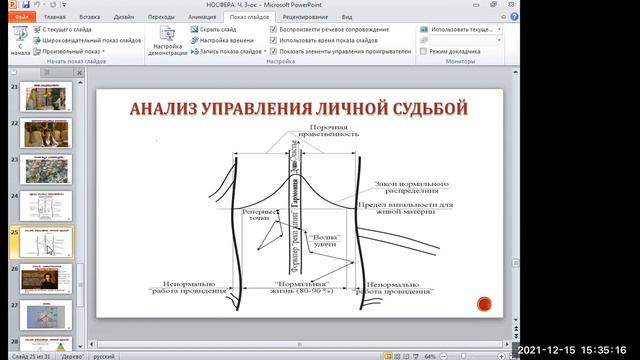Click thumbnails pane scroll up arrow
This screenshot has height=360, width=640.
[x=80, y=82]
